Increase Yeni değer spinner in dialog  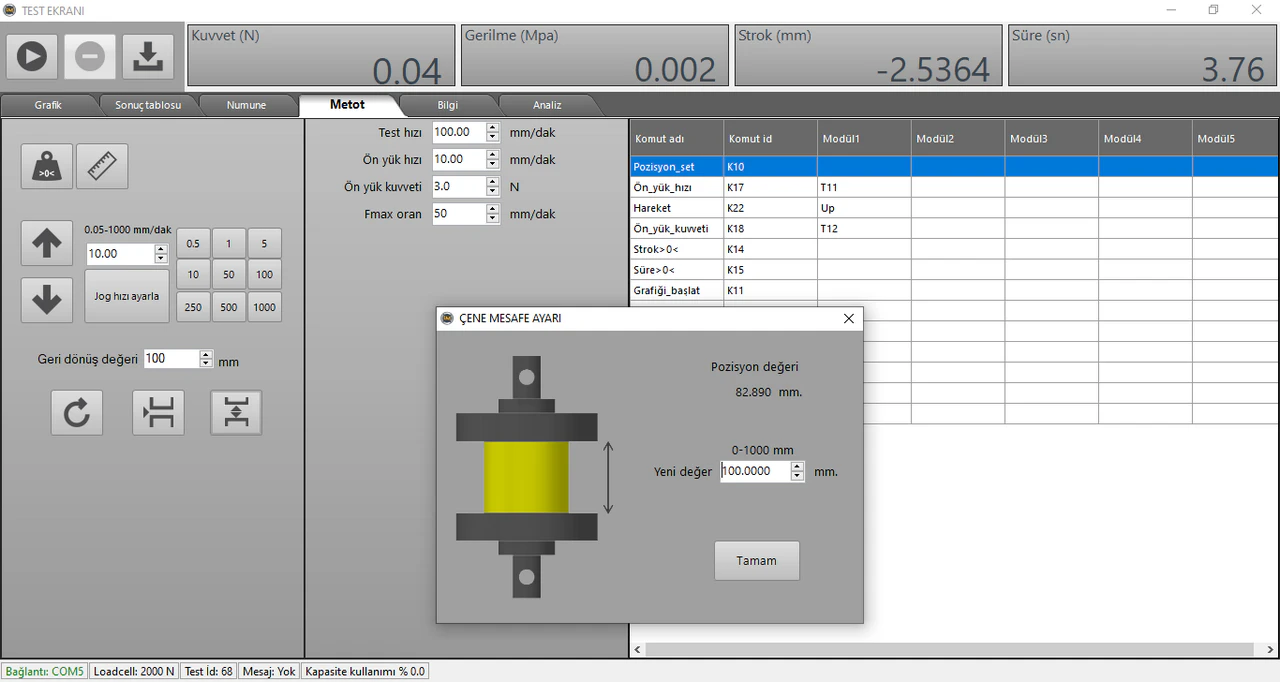click(797, 466)
